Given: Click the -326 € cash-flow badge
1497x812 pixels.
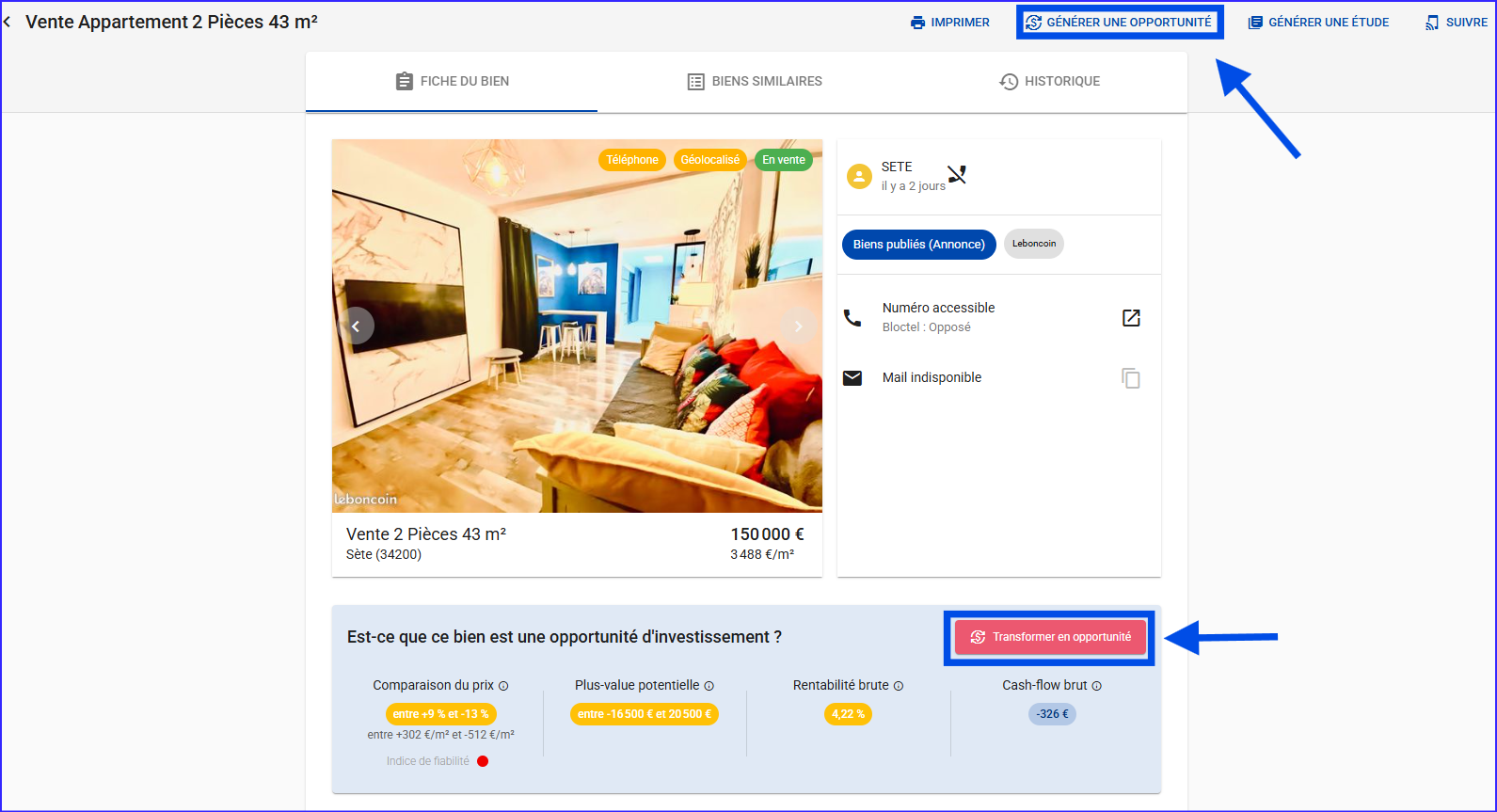Looking at the screenshot, I should 1052,714.
